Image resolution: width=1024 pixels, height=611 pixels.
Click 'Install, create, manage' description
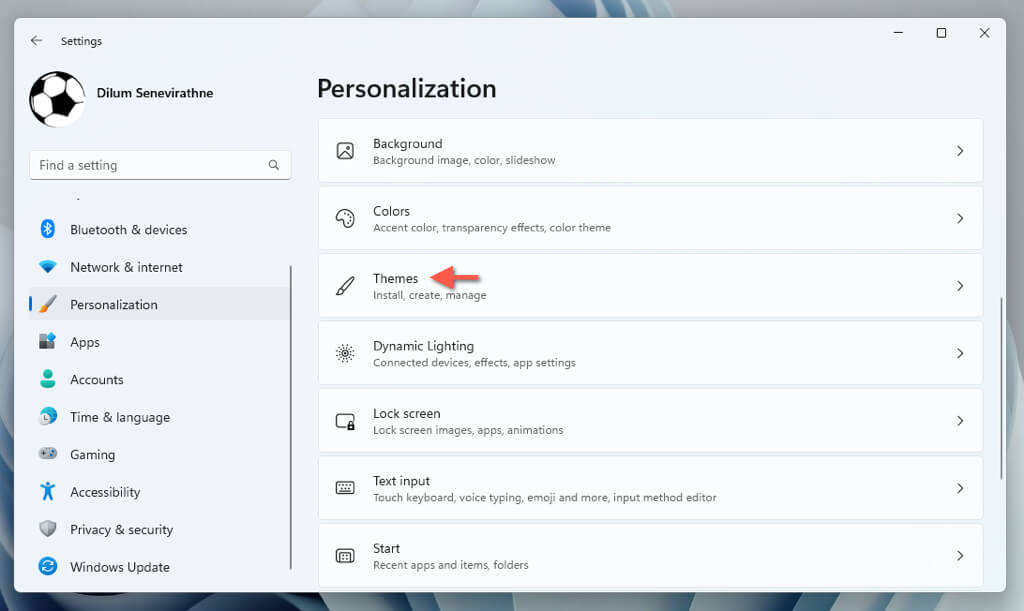[x=430, y=295]
